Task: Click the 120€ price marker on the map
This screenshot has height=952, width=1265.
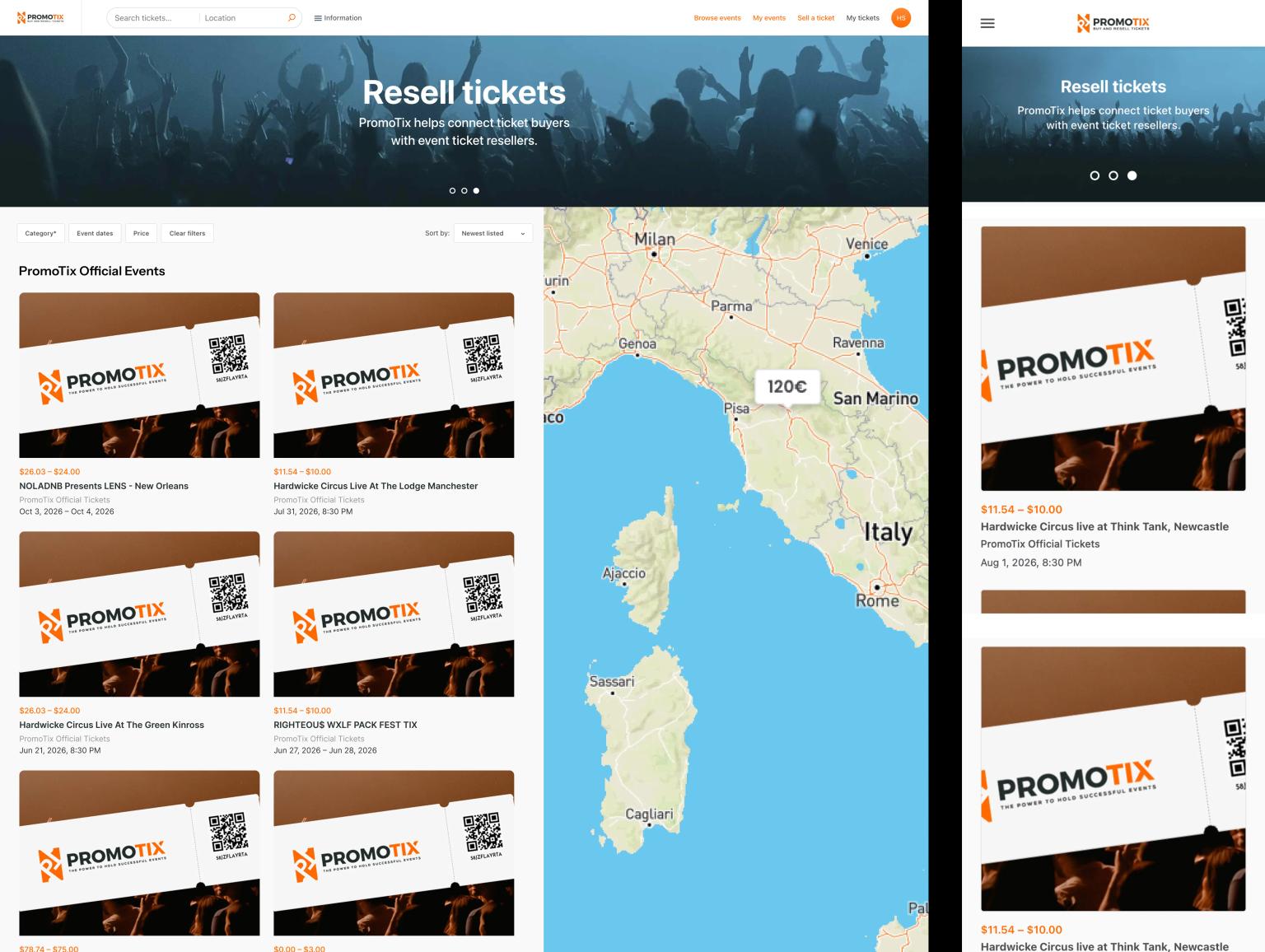Action: 787,386
